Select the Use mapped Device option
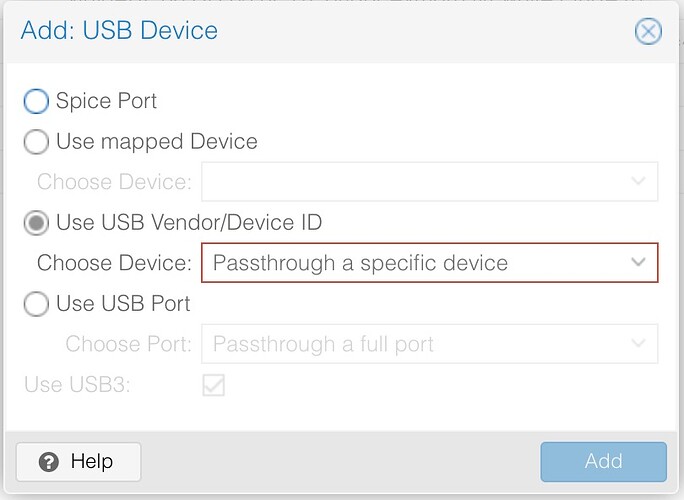684x500 pixels. (x=36, y=141)
